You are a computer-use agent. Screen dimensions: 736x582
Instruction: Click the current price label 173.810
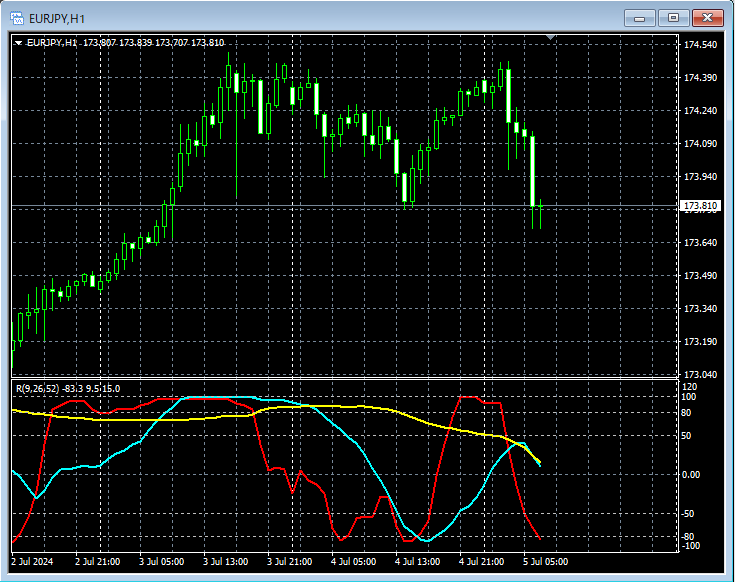click(700, 206)
